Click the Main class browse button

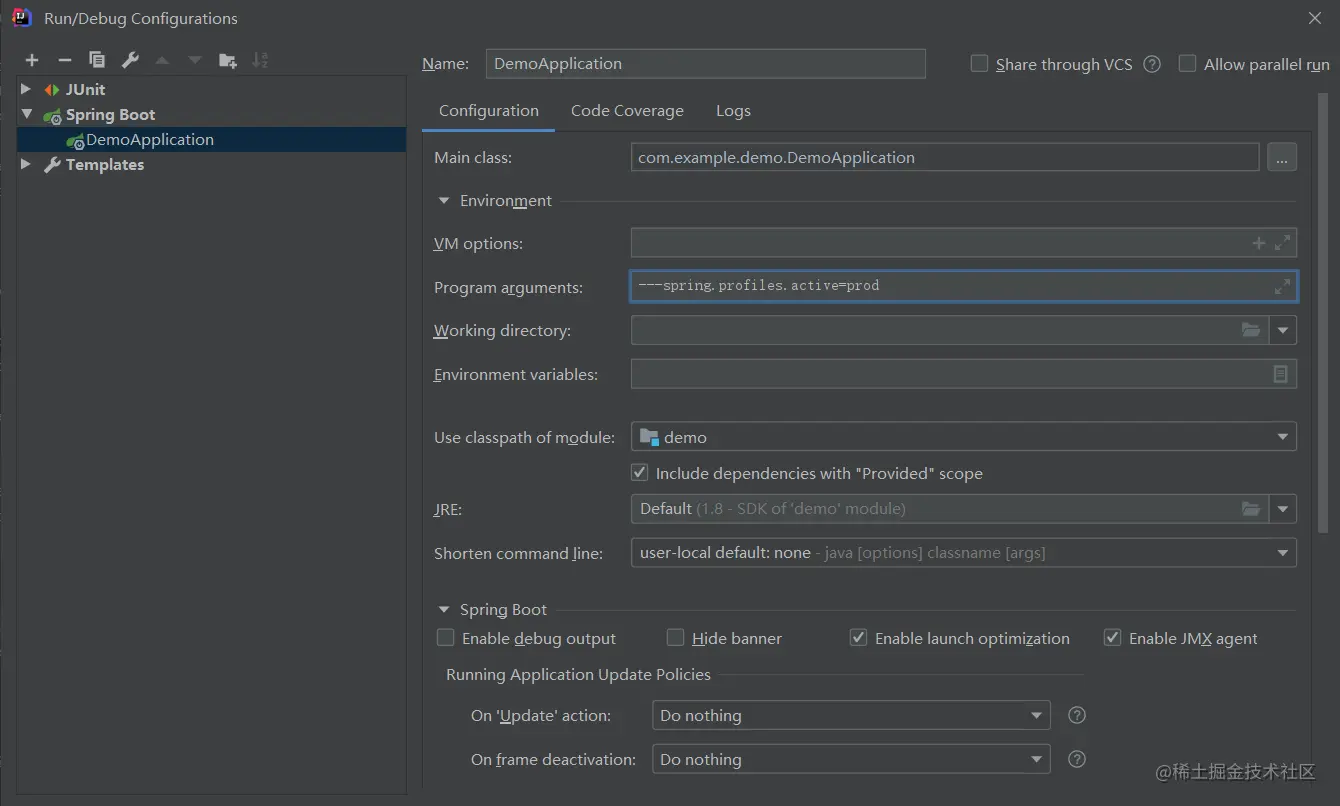point(1282,158)
